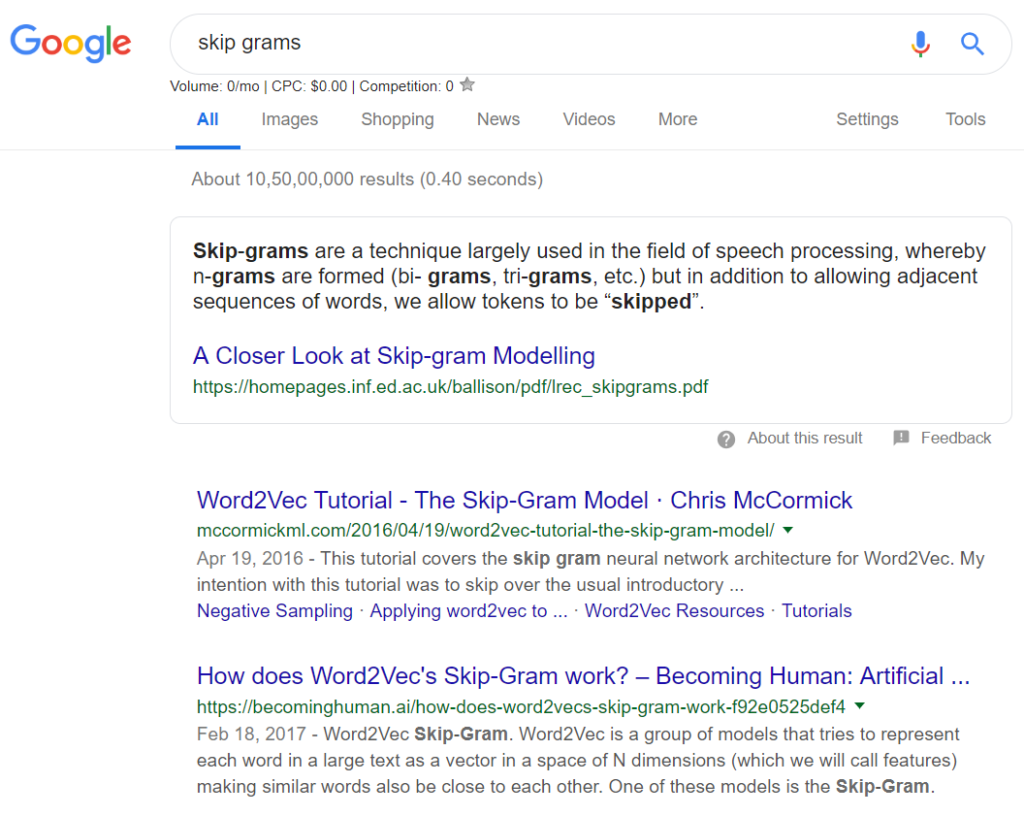
Task: Click the mccormickml.com URL
Action: (485, 530)
